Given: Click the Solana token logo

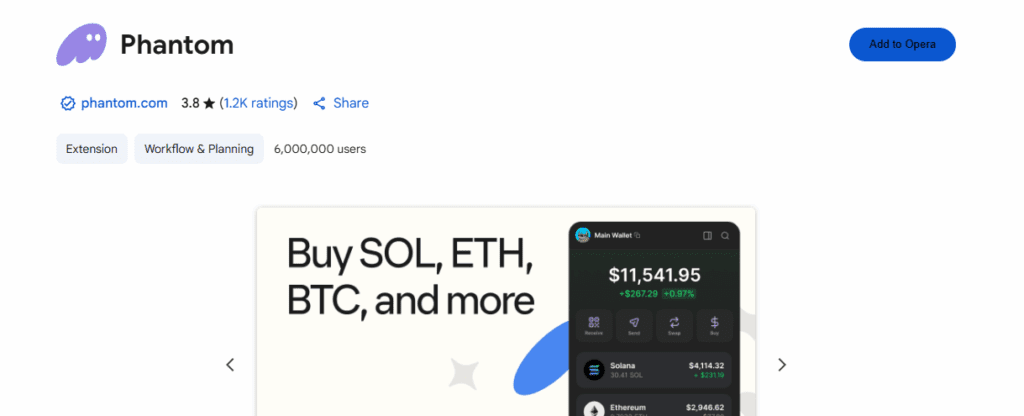Looking at the screenshot, I should [x=594, y=369].
